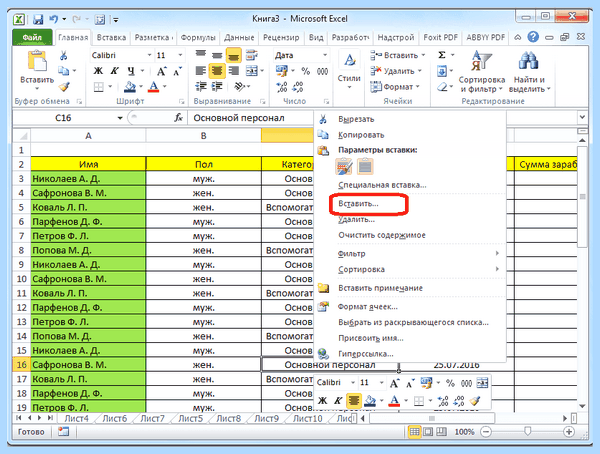600x454 pixels.
Task: Click the ribbon red font color A
Action: pyautogui.click(x=154, y=87)
